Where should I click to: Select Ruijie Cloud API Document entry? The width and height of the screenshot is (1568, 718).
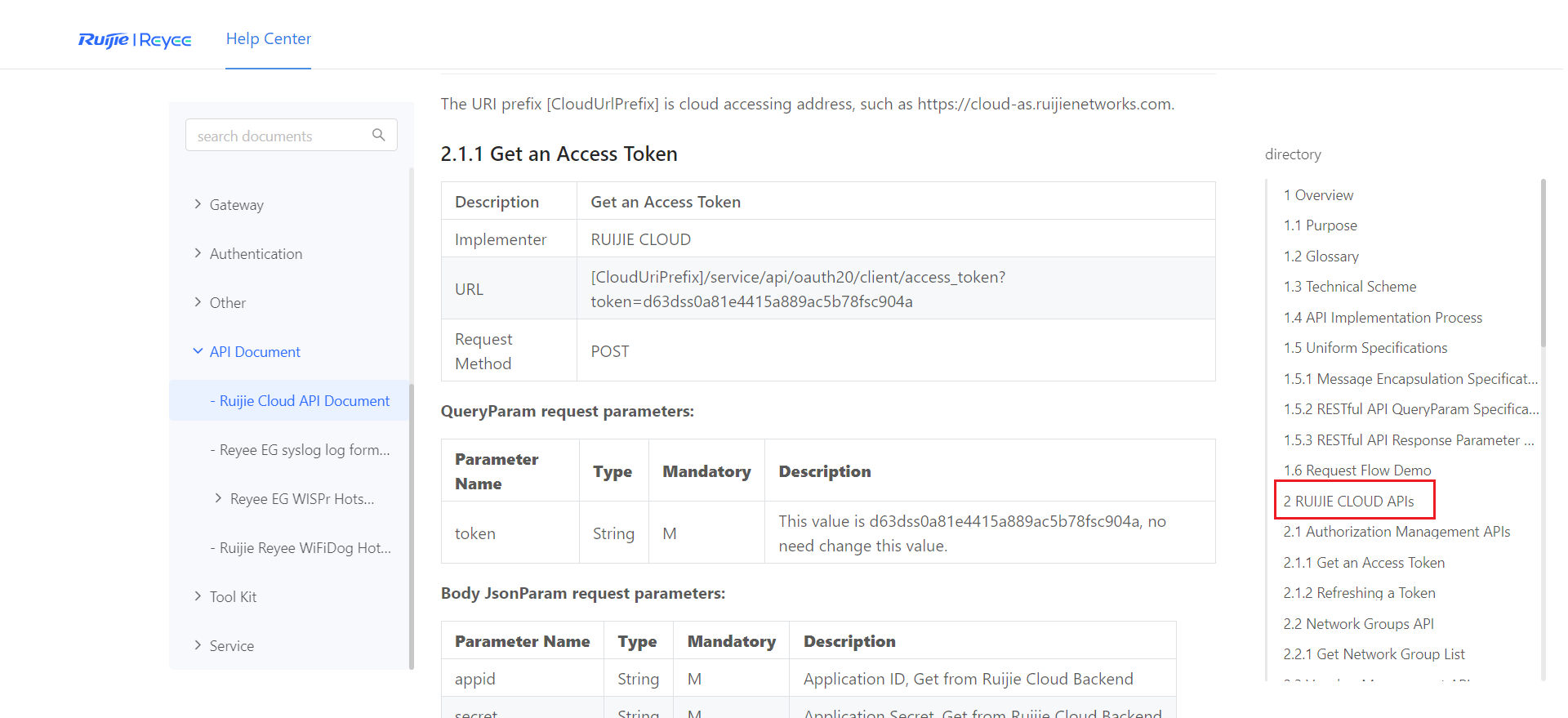pos(289,400)
